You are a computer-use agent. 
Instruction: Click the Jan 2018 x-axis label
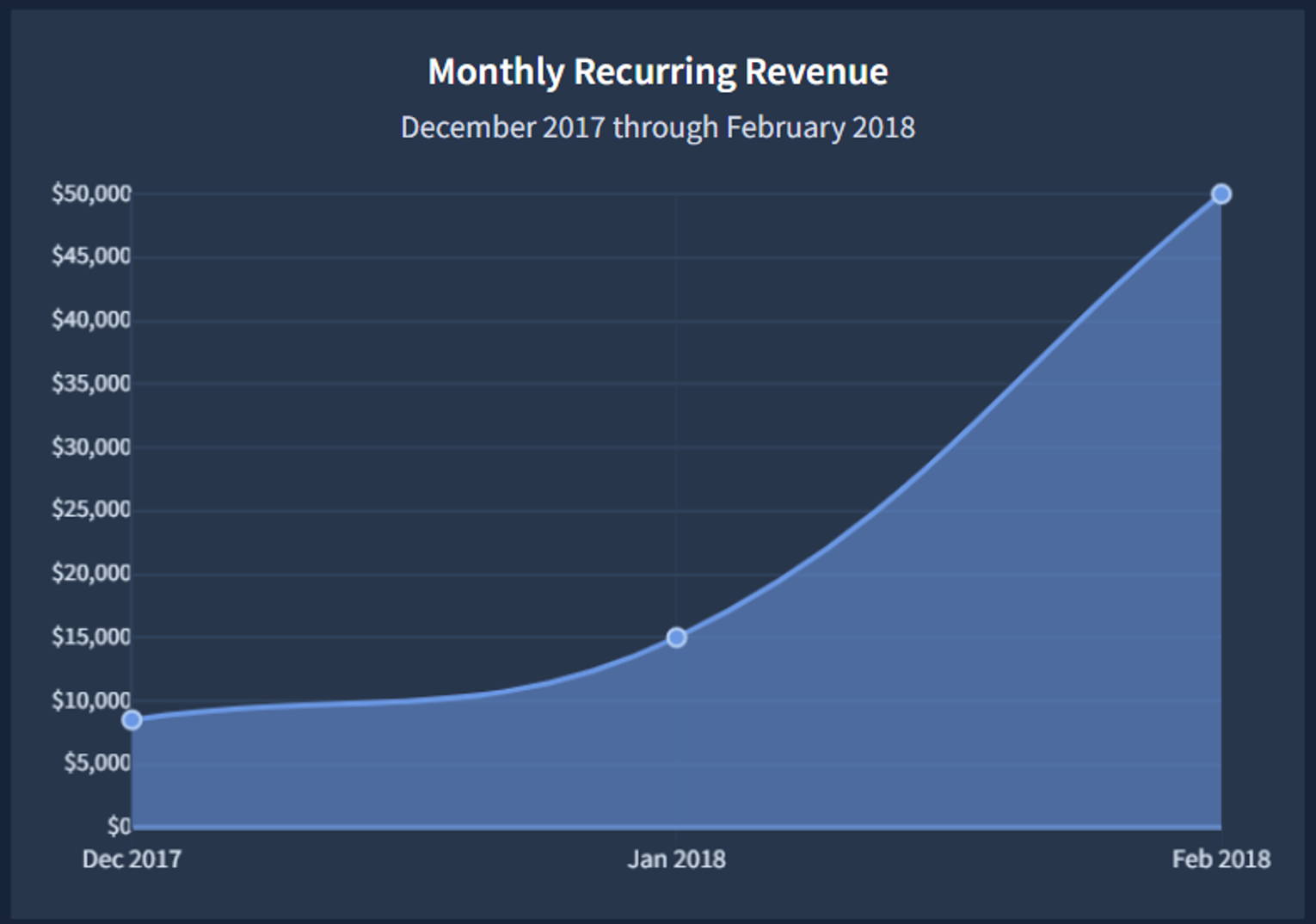pyautogui.click(x=676, y=859)
